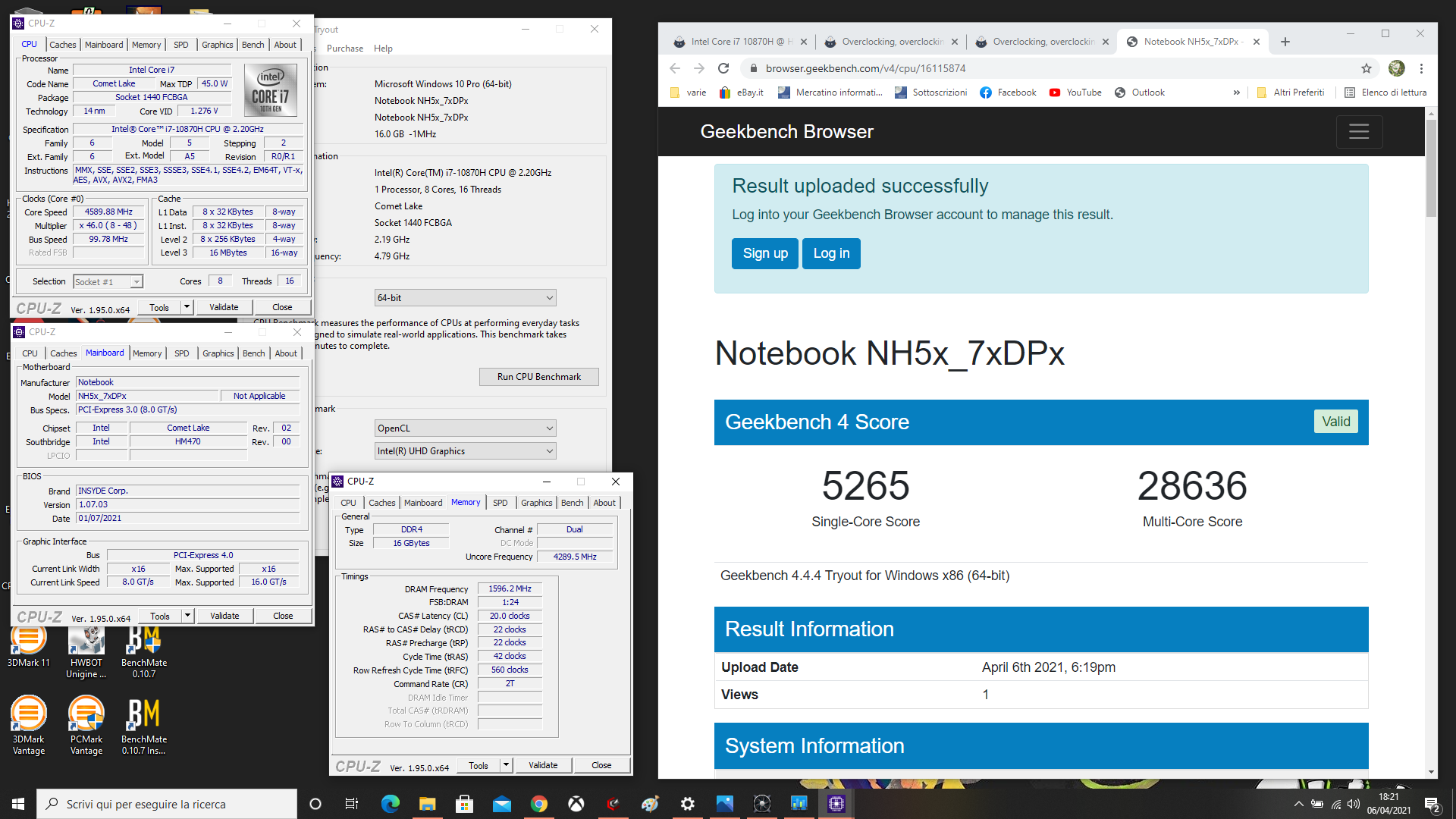Open Settings gear on taskbar

click(x=687, y=804)
